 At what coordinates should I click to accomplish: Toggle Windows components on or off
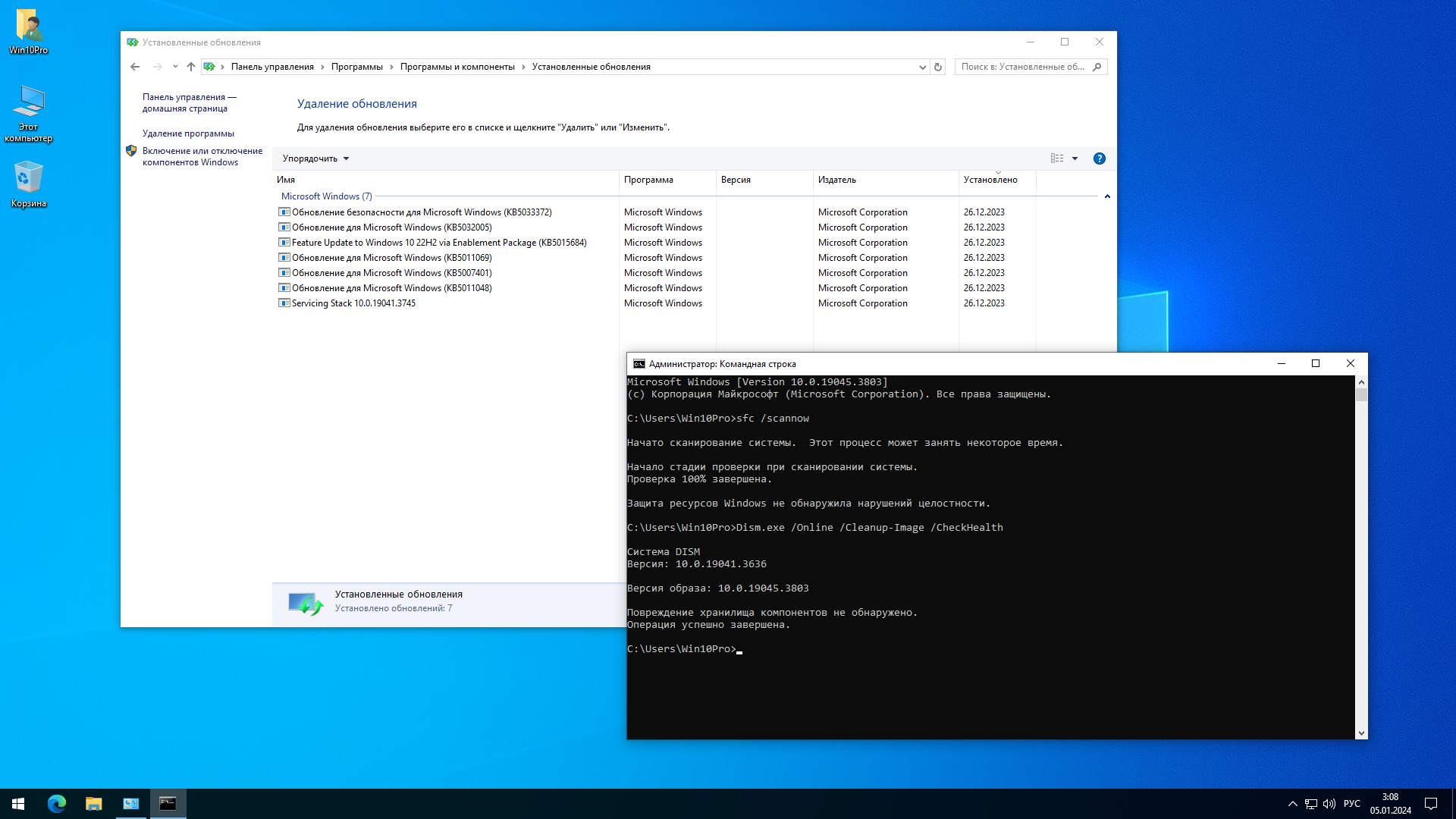click(200, 157)
